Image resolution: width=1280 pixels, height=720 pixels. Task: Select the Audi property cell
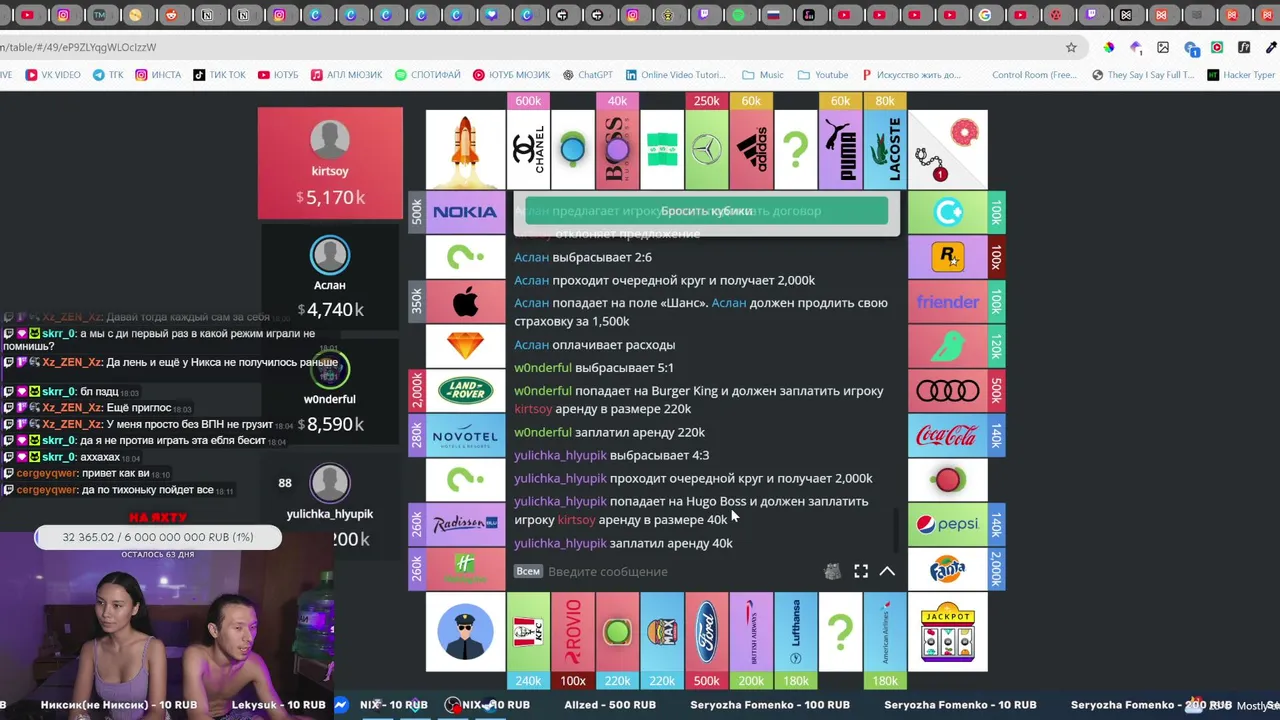click(x=948, y=390)
